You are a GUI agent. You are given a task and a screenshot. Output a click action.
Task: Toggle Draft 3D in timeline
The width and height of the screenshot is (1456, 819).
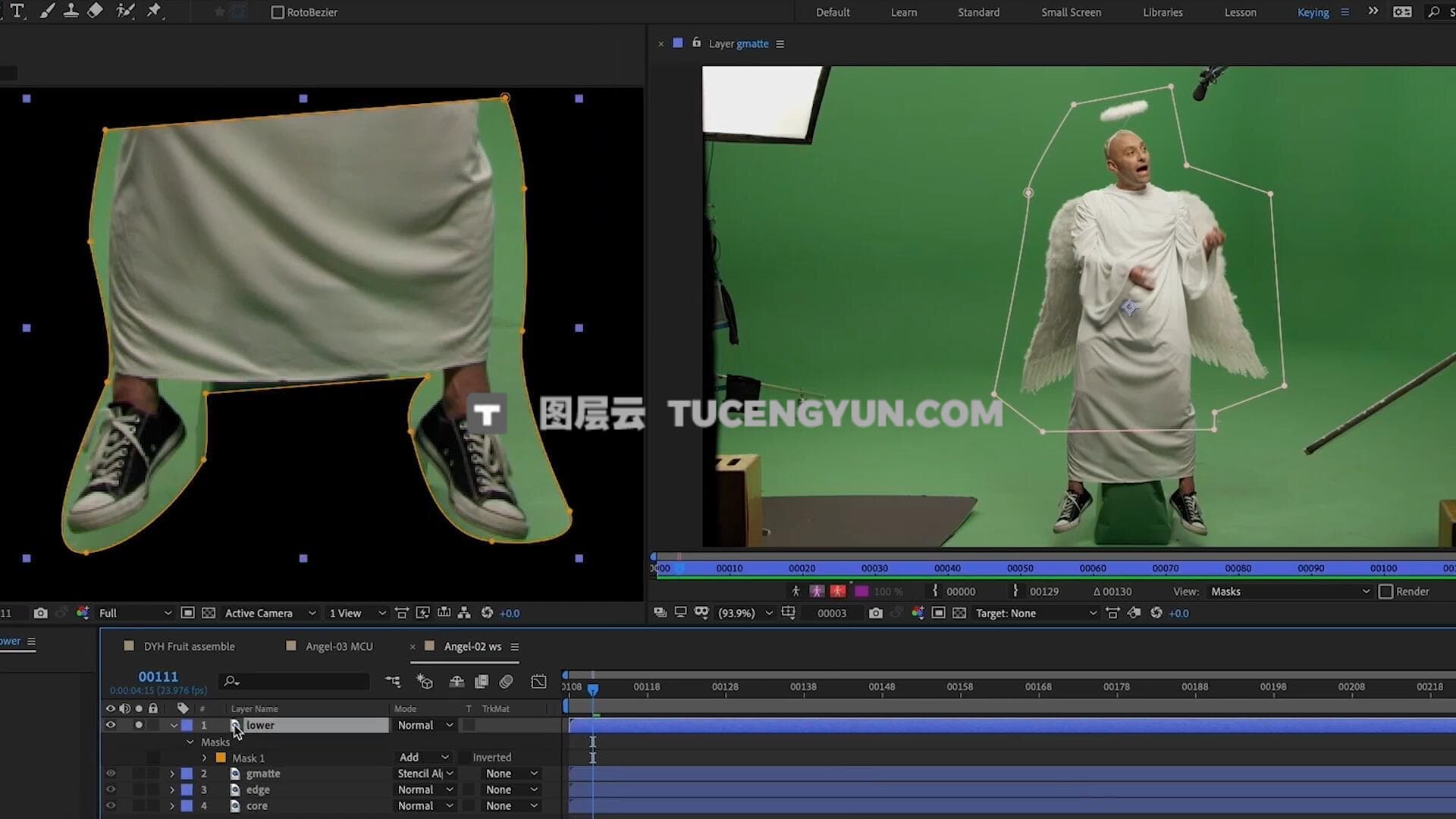click(x=425, y=682)
